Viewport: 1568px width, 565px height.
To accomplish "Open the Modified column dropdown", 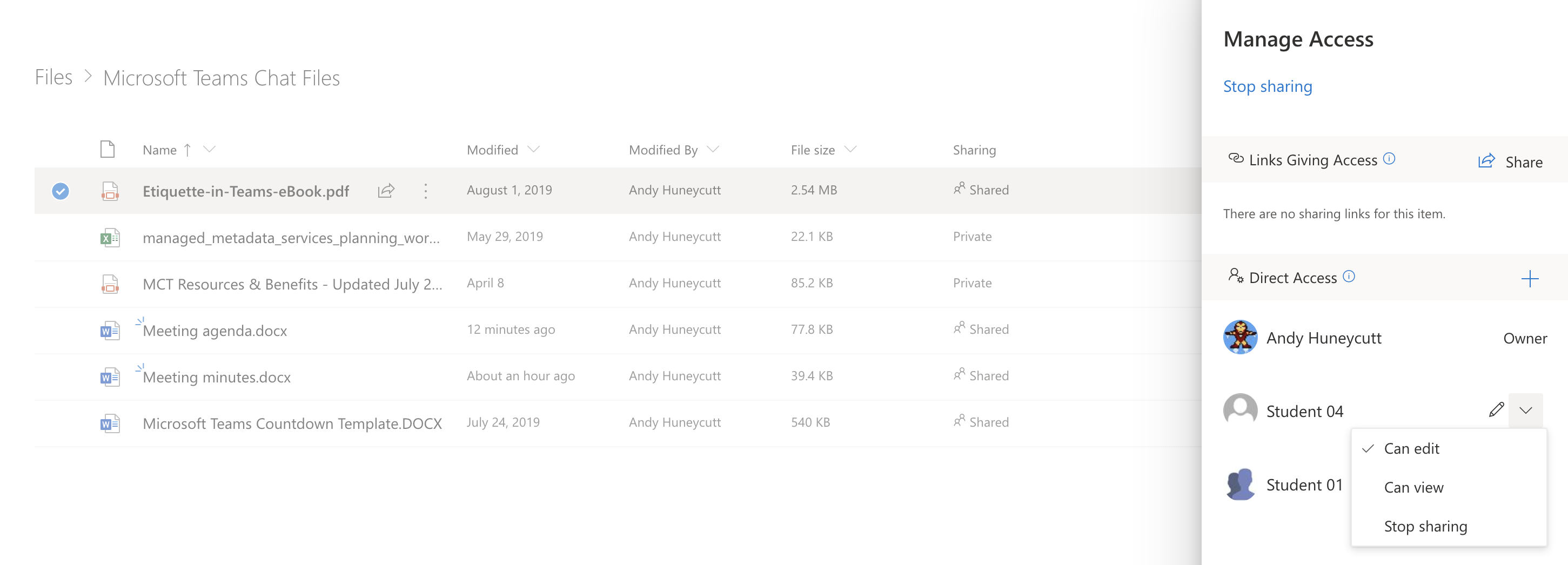I will [533, 149].
